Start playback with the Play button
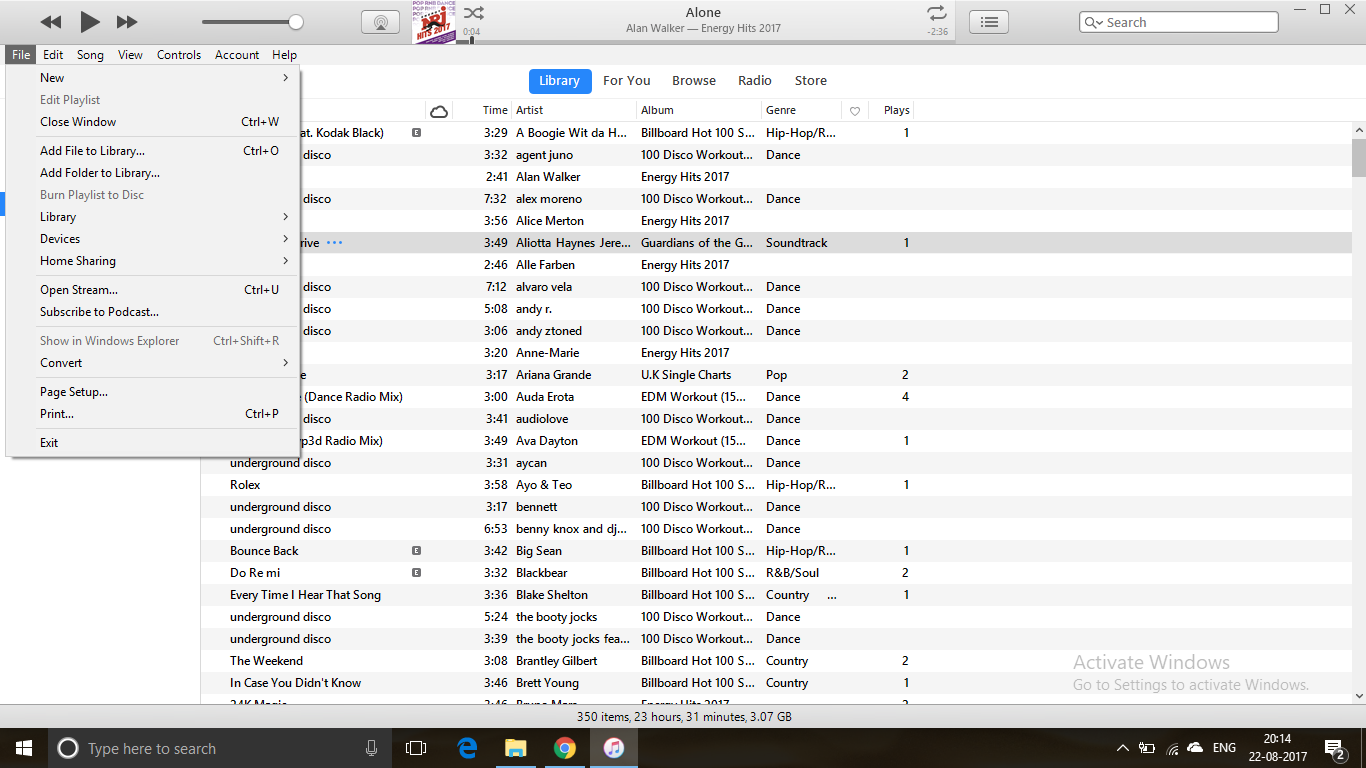This screenshot has width=1366, height=768. 90,21
